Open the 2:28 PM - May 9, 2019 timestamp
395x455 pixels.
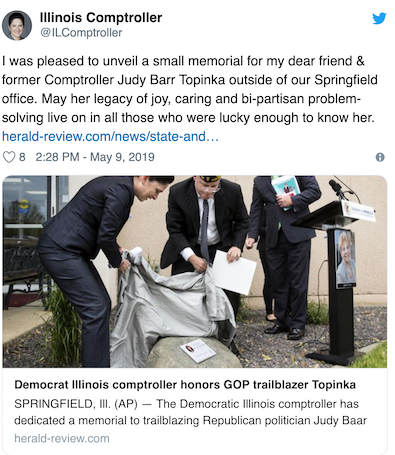(x=95, y=157)
